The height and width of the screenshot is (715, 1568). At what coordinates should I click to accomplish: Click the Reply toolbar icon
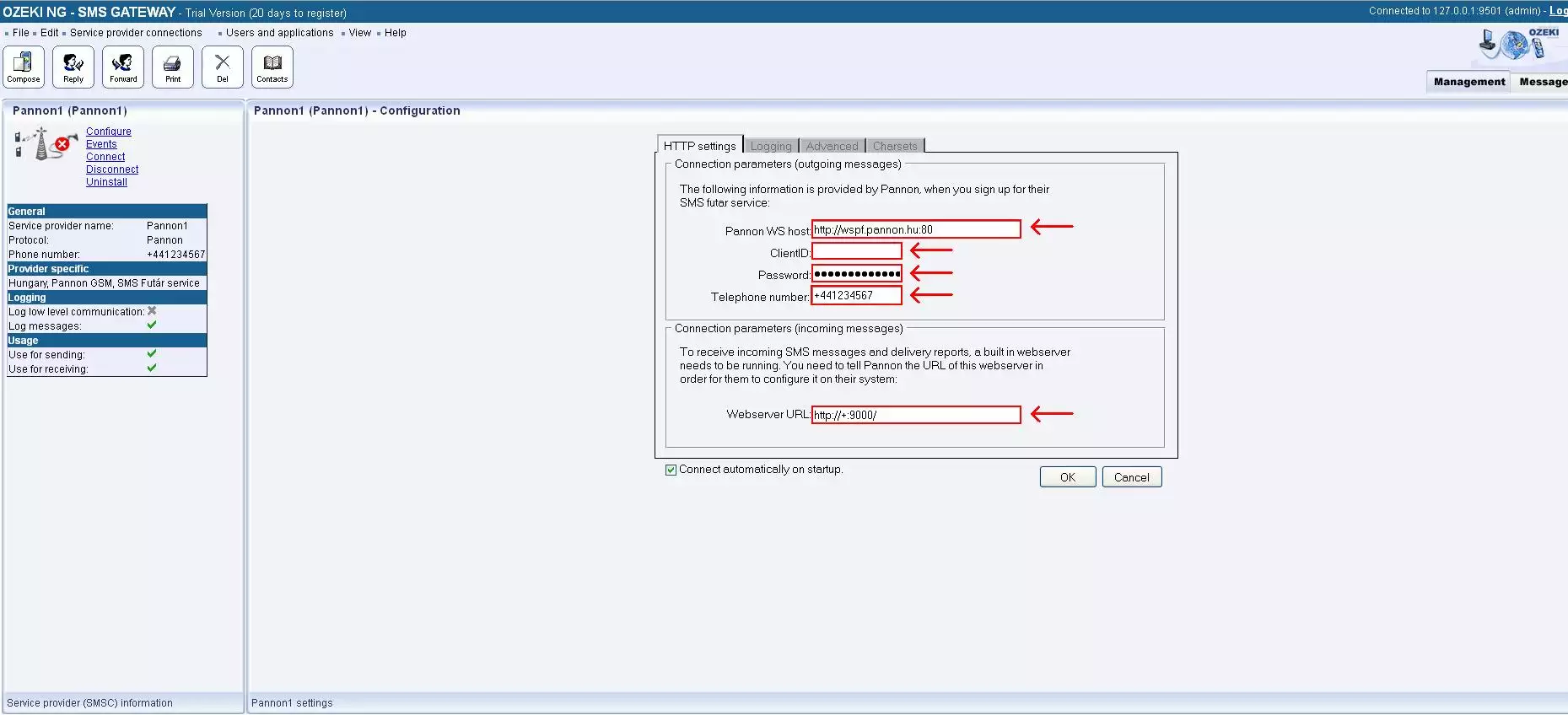tap(73, 67)
